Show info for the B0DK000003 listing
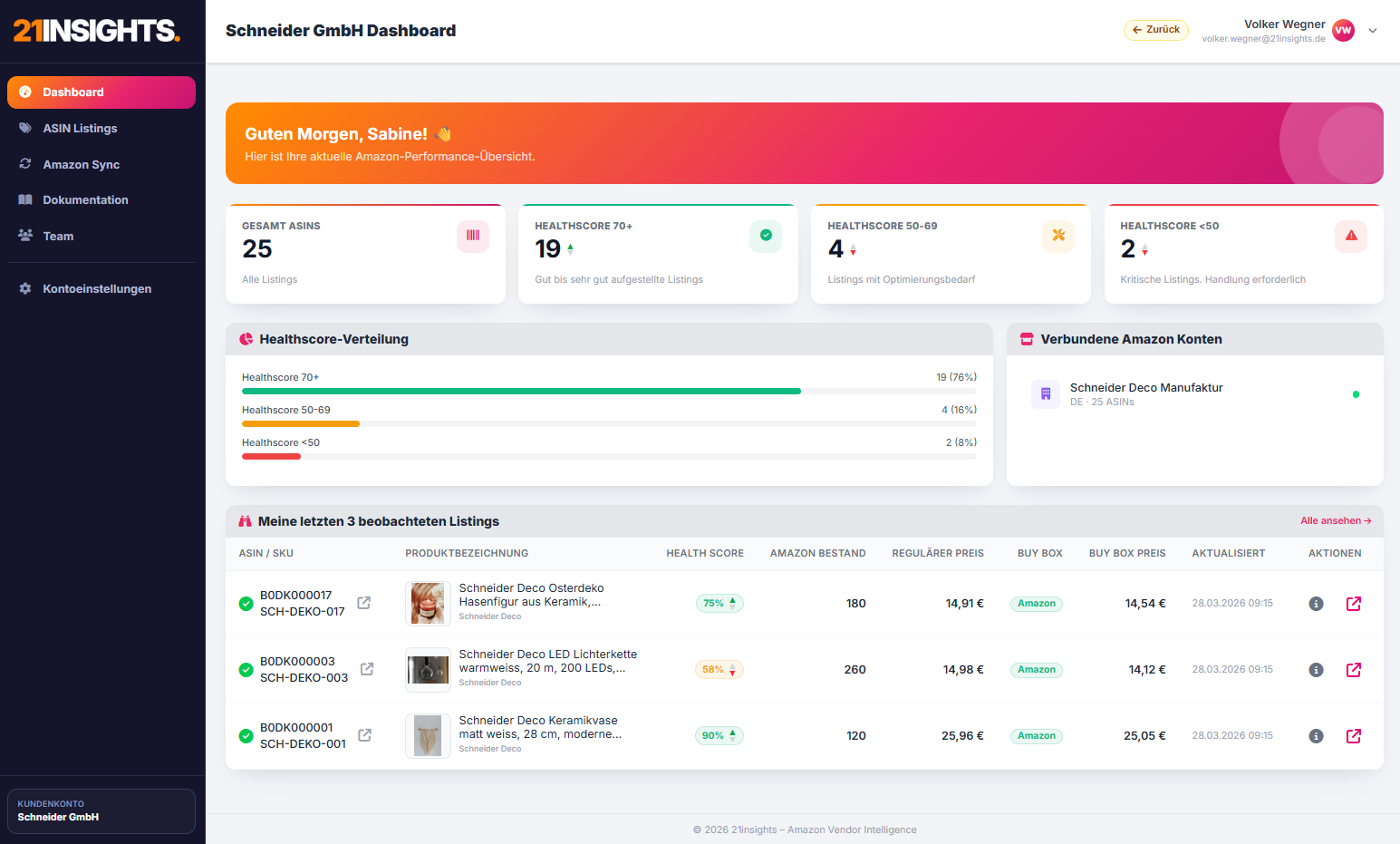This screenshot has width=1400, height=844. tap(1317, 670)
